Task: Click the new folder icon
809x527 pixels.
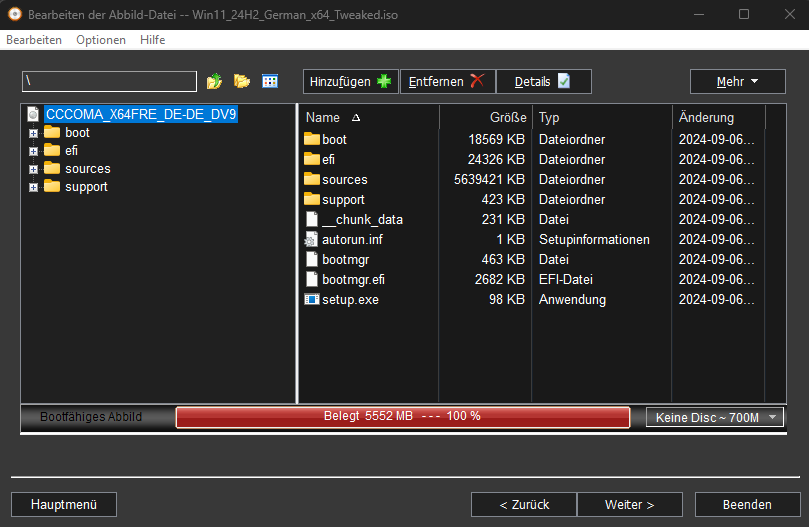Action: click(241, 81)
